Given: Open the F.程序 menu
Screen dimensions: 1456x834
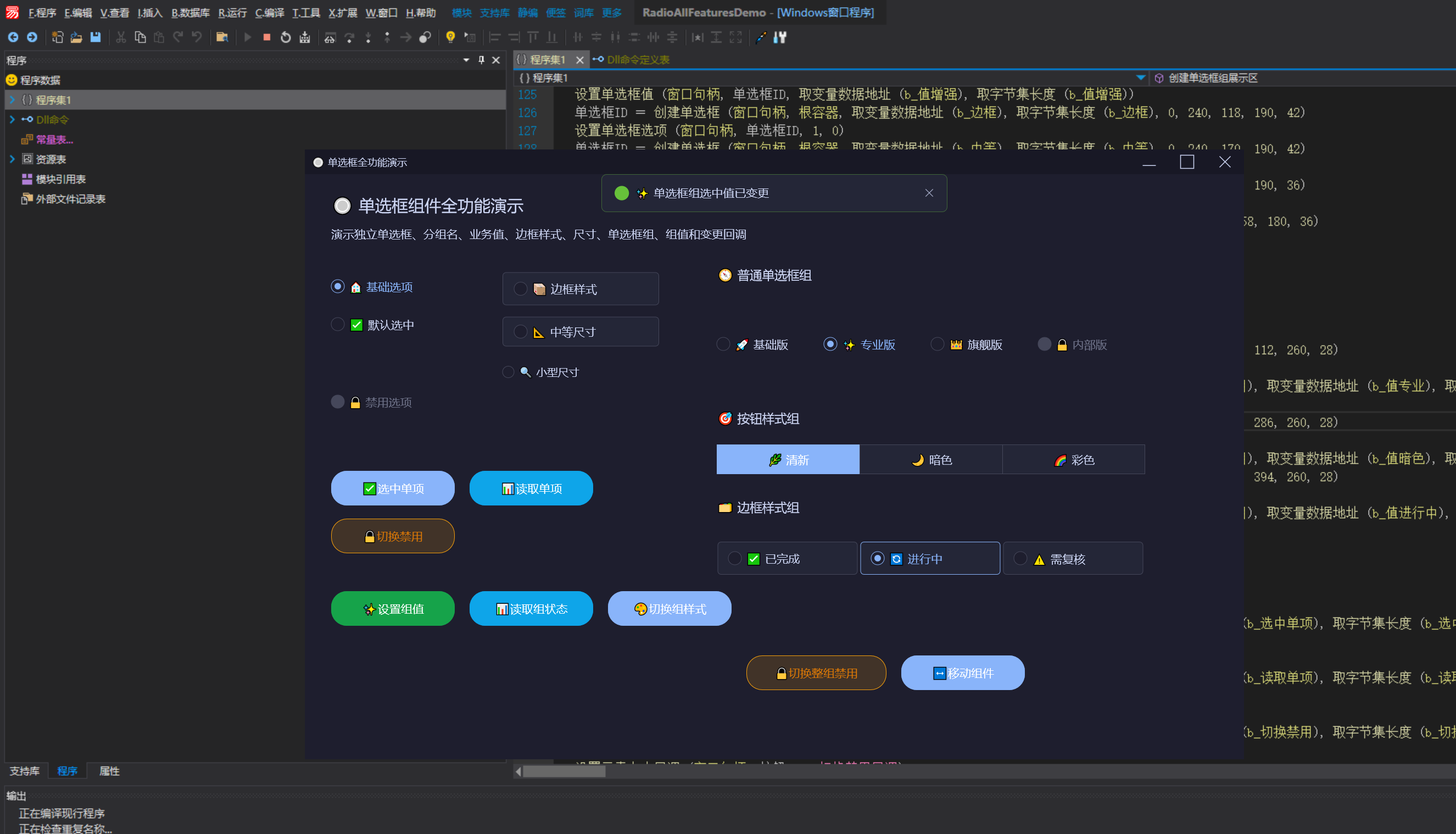Looking at the screenshot, I should point(42,13).
